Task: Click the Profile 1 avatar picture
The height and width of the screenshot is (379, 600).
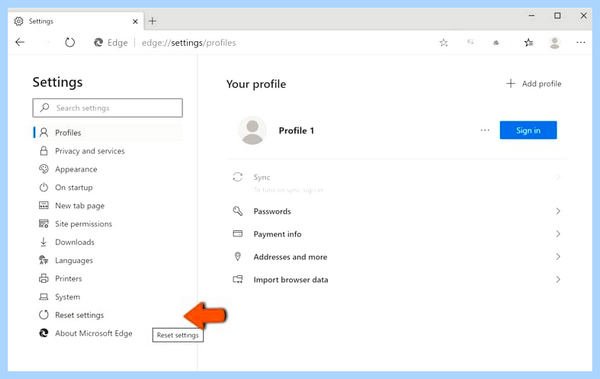Action: (x=252, y=131)
